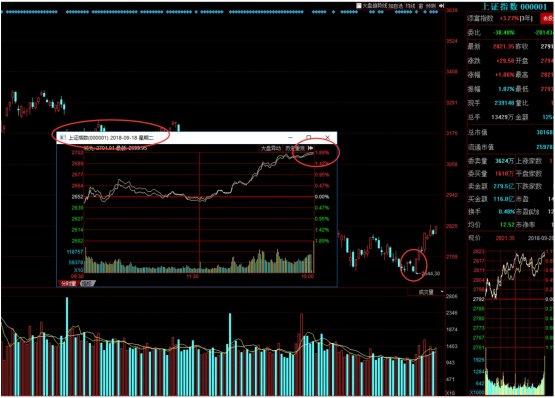Click the 加自选 button in the top toolbar

pyautogui.click(x=395, y=6)
